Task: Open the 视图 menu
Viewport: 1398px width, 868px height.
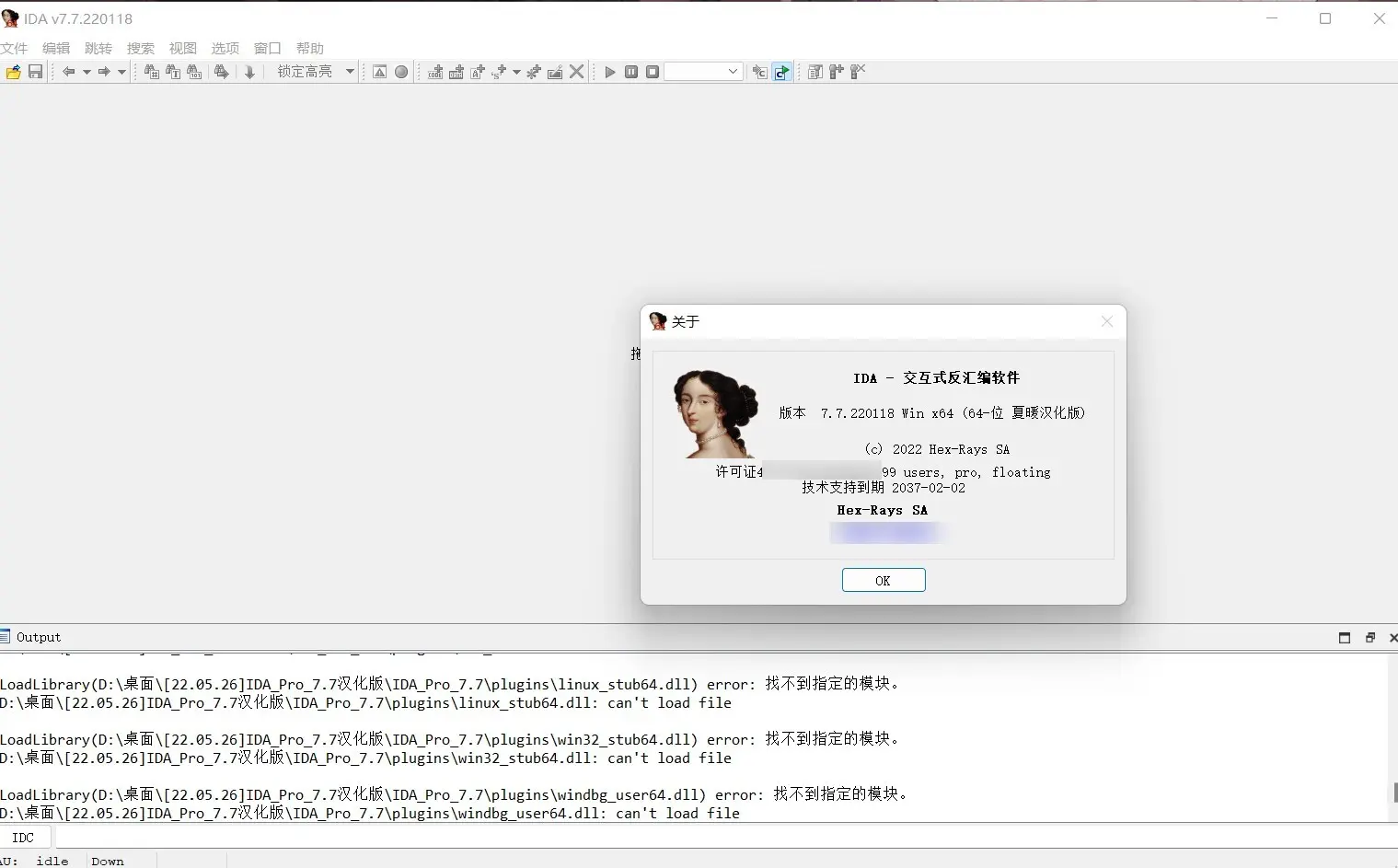Action: click(183, 48)
